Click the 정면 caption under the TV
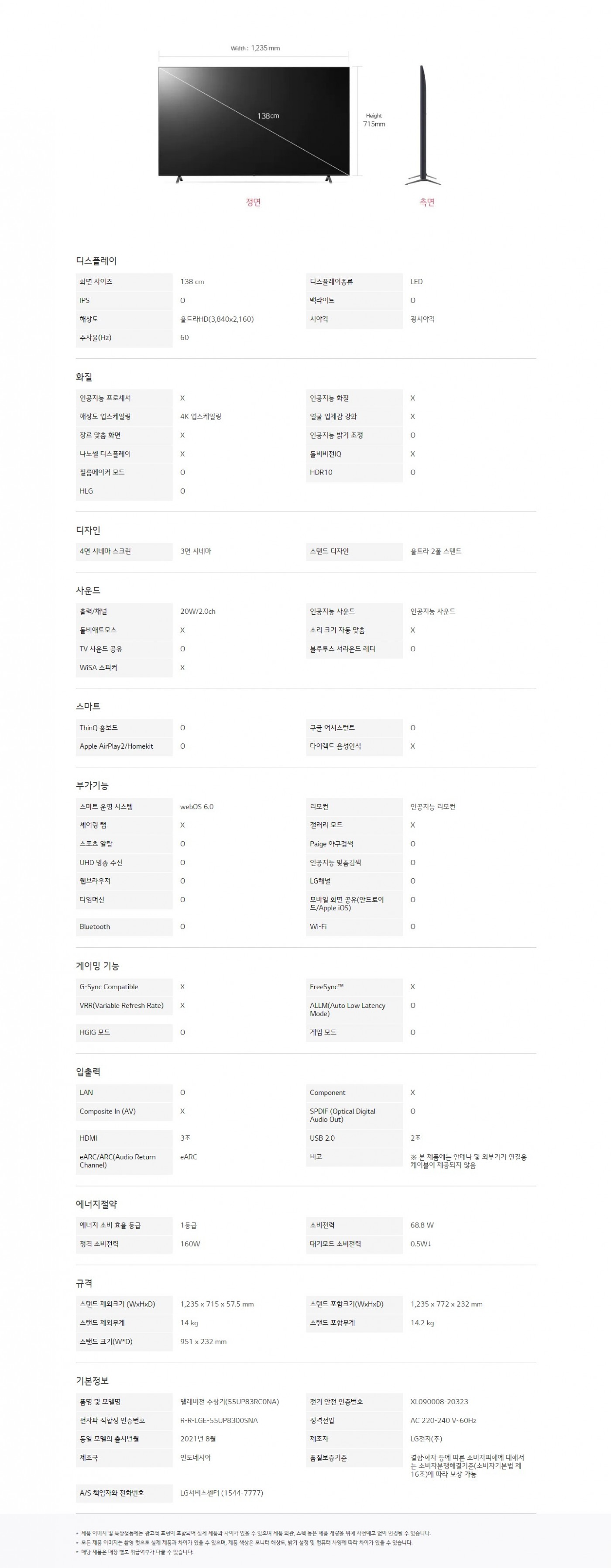611x1568 pixels. (253, 202)
